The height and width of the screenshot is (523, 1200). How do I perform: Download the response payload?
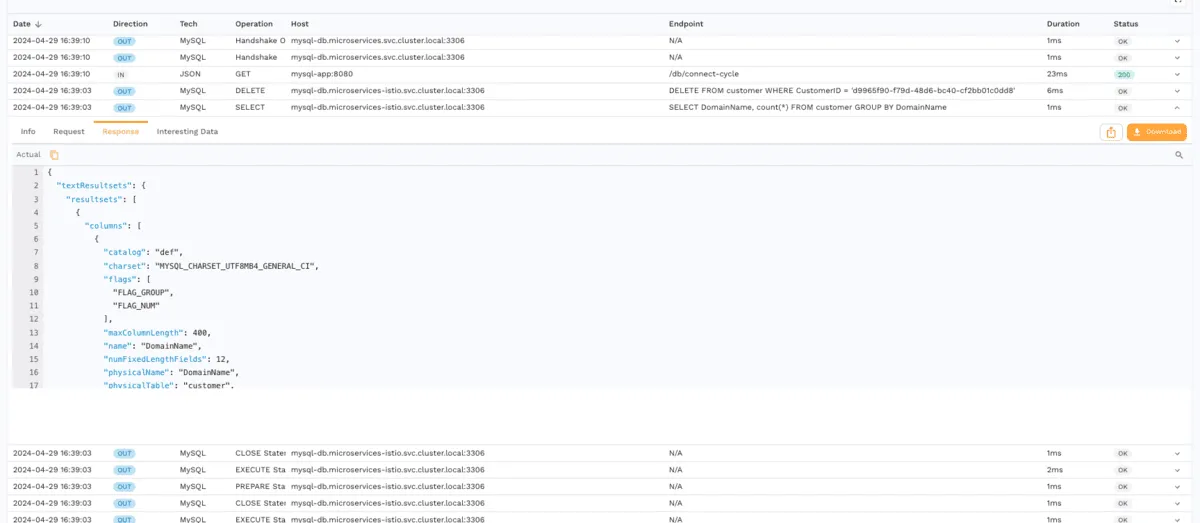tap(1156, 132)
